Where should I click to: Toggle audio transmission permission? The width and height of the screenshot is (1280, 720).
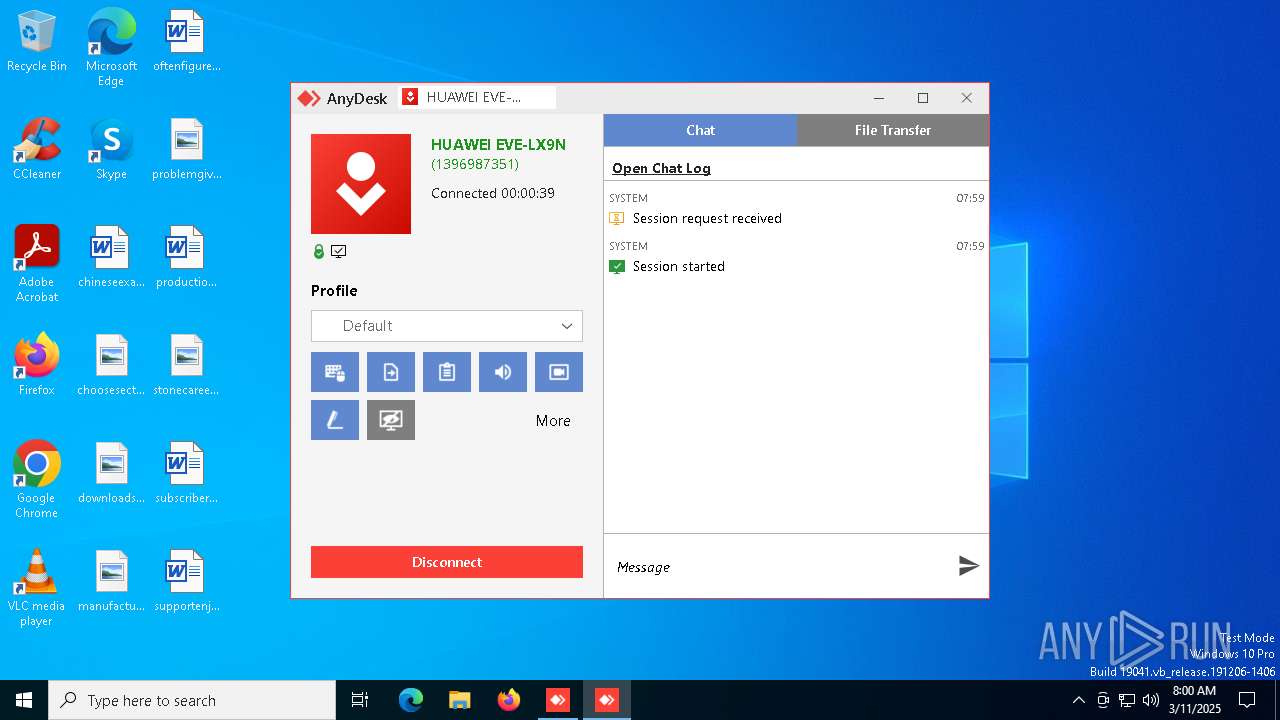tap(503, 372)
